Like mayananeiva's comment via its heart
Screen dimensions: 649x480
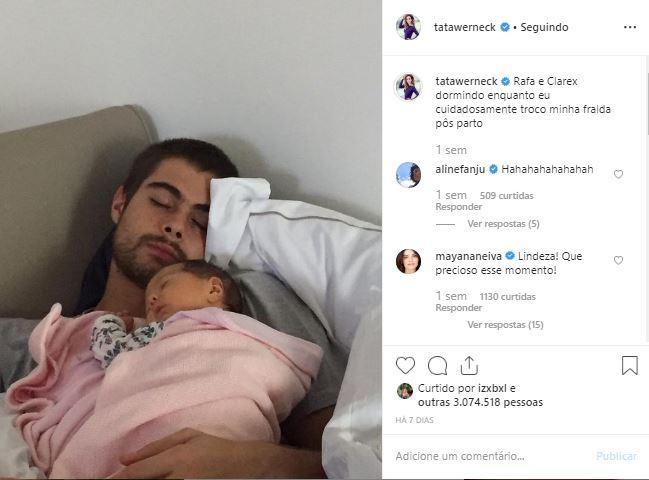(x=618, y=260)
